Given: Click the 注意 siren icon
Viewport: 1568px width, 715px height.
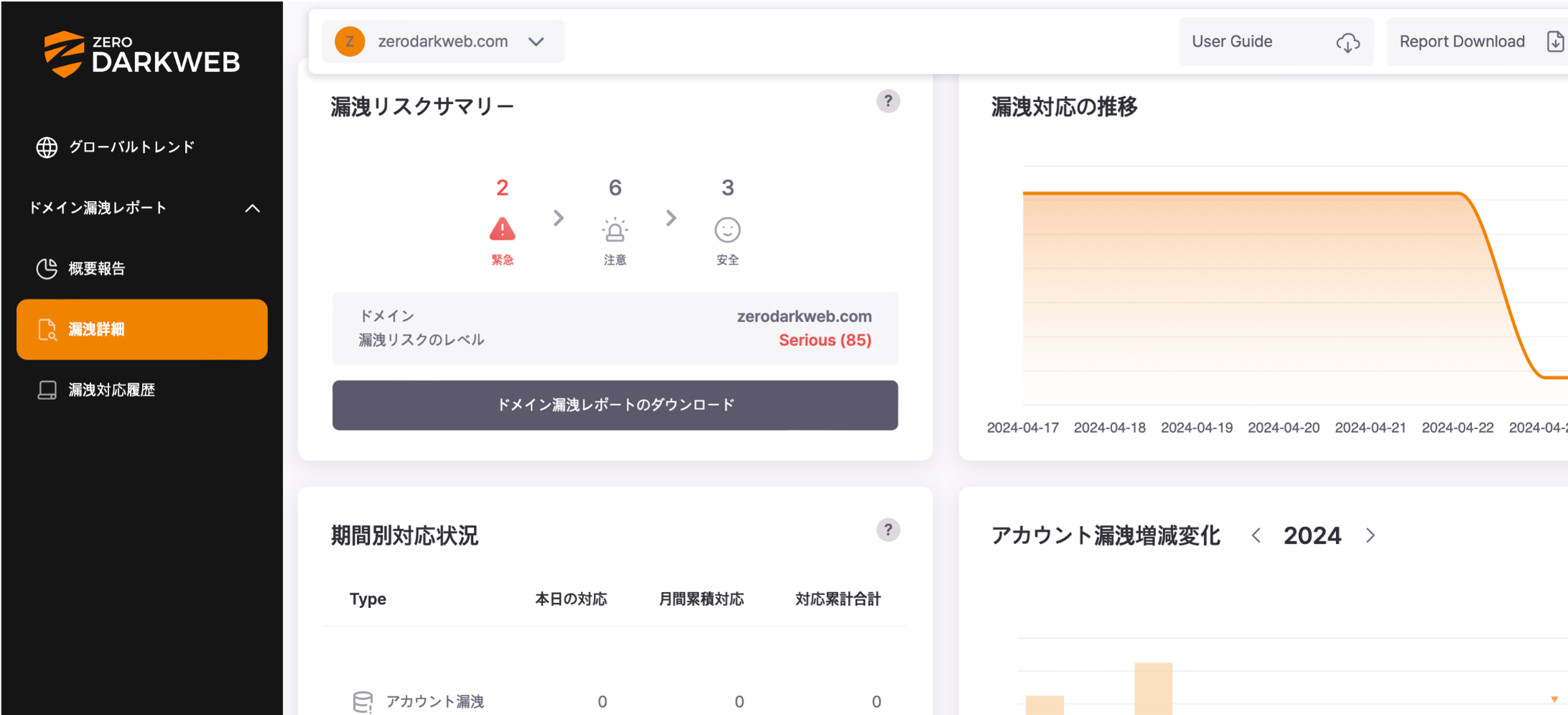Looking at the screenshot, I should pos(615,230).
